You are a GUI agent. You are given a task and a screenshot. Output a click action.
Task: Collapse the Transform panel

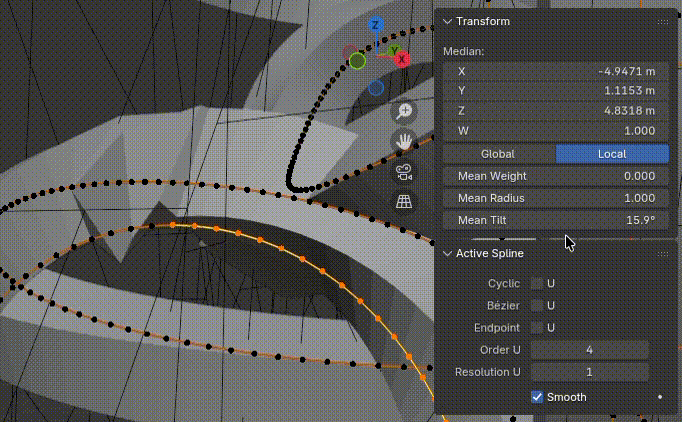click(x=448, y=21)
